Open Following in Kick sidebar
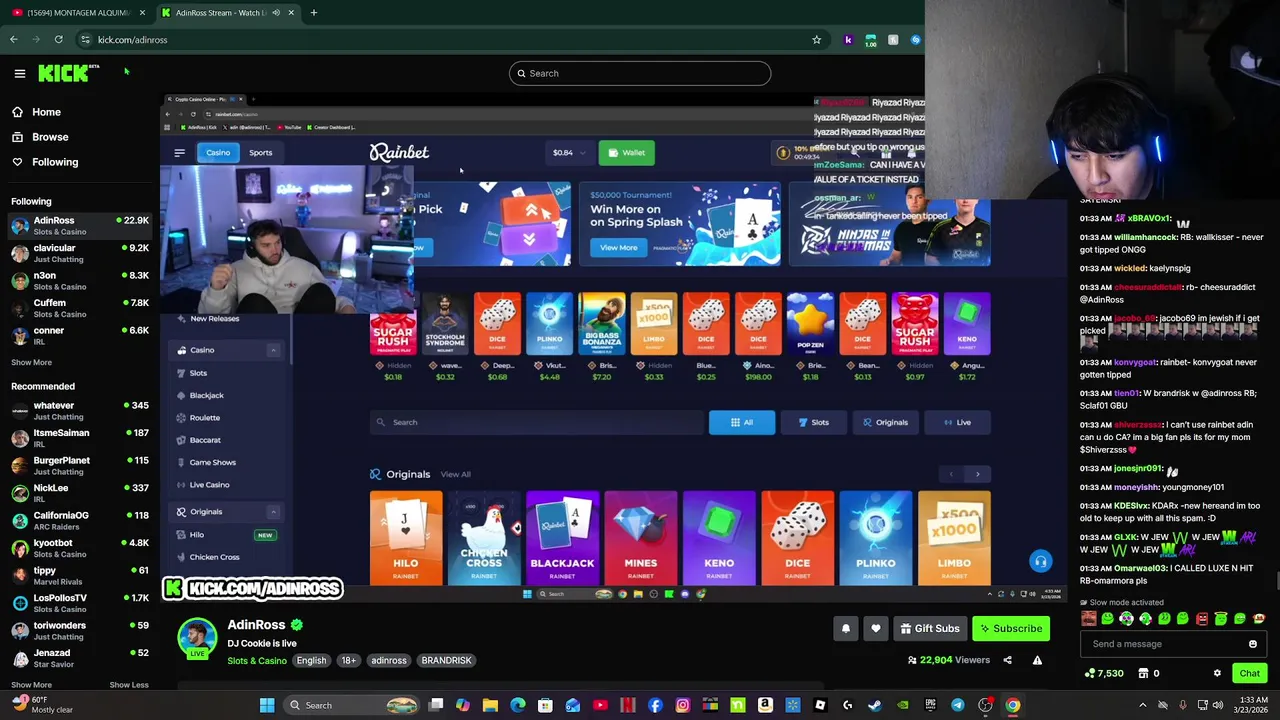Viewport: 1280px width, 720px height. [45, 162]
